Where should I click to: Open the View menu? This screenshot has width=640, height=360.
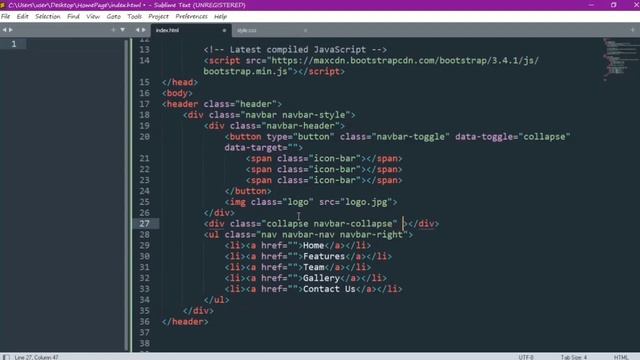coord(93,16)
